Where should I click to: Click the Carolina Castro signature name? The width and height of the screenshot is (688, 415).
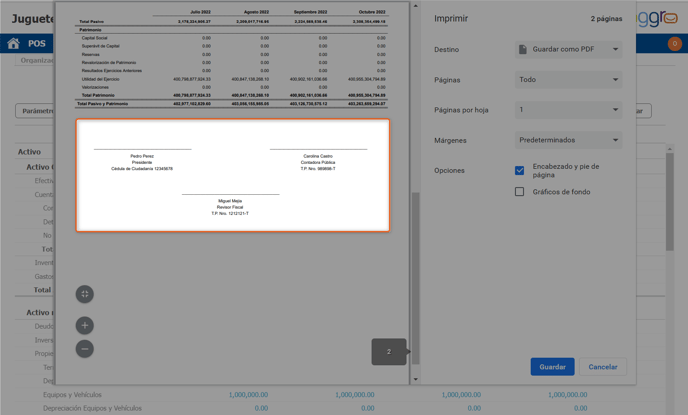click(x=318, y=156)
